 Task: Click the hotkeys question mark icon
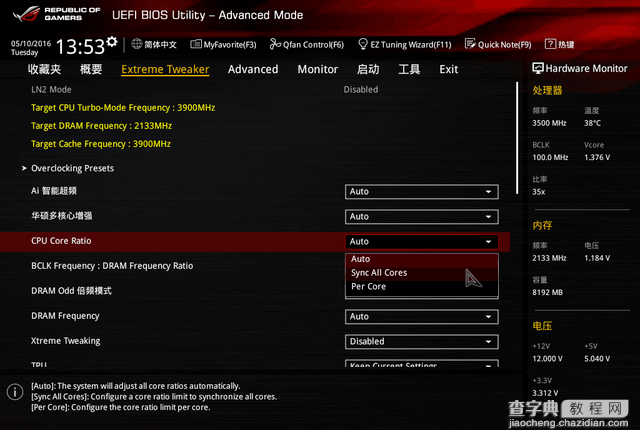coord(550,44)
